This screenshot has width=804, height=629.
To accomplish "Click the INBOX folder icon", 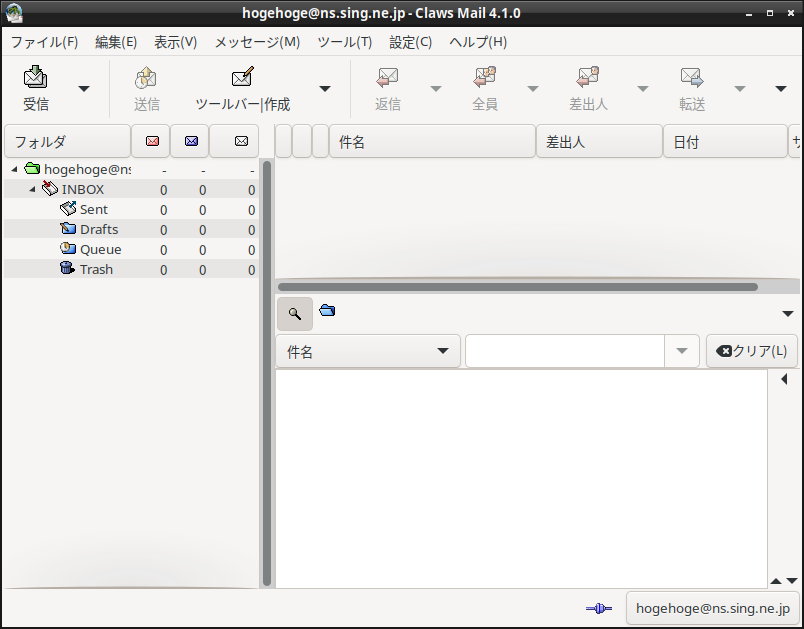I will 50,188.
